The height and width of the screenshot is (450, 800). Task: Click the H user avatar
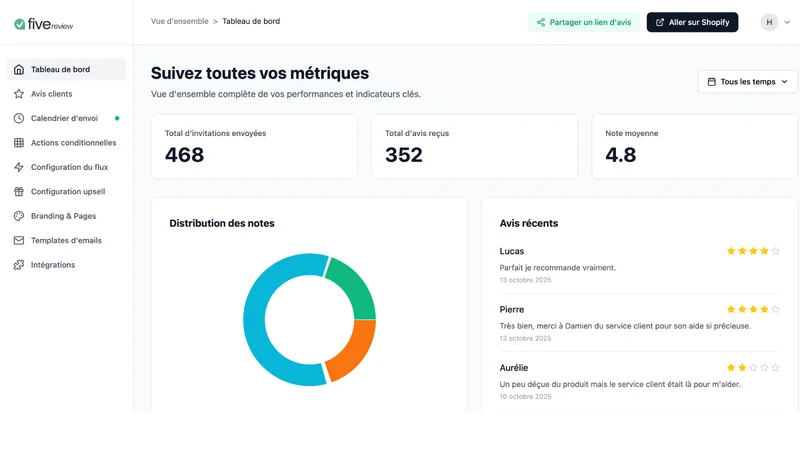pos(769,22)
